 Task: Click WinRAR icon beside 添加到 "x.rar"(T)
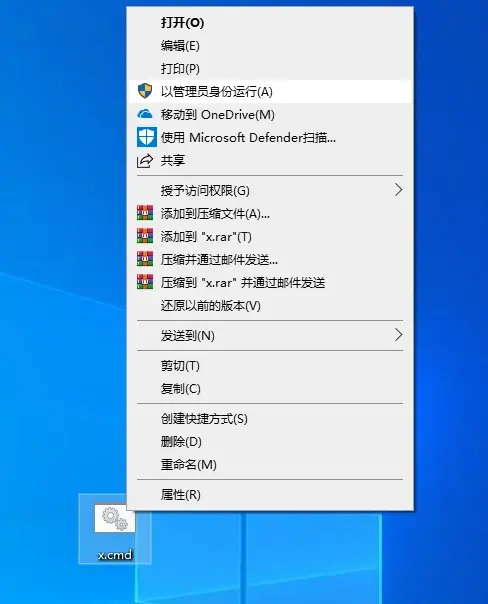tap(145, 236)
